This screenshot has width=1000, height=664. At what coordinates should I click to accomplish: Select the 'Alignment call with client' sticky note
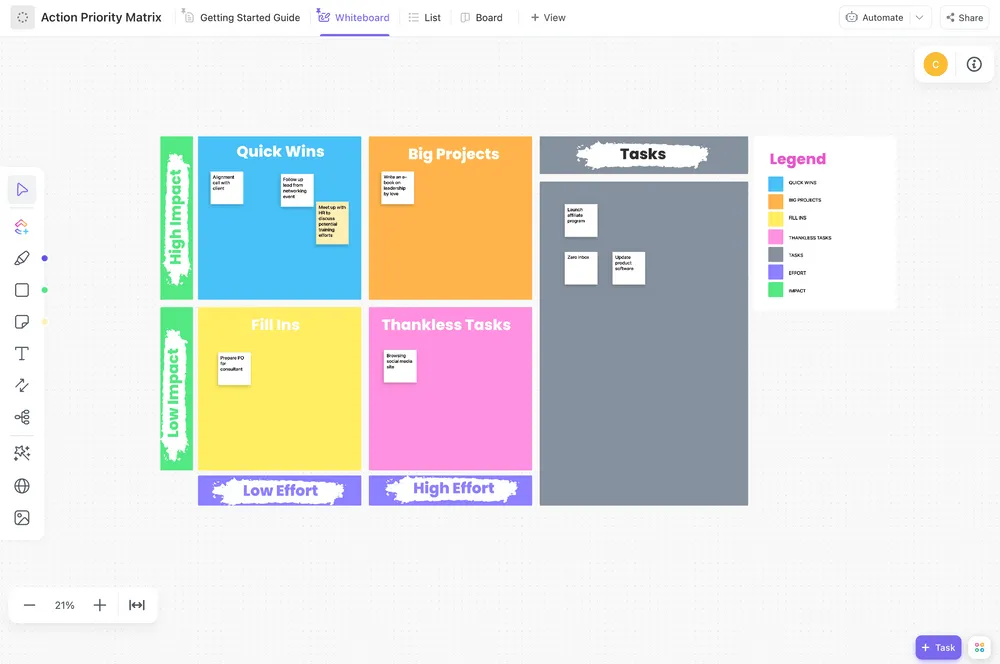227,188
